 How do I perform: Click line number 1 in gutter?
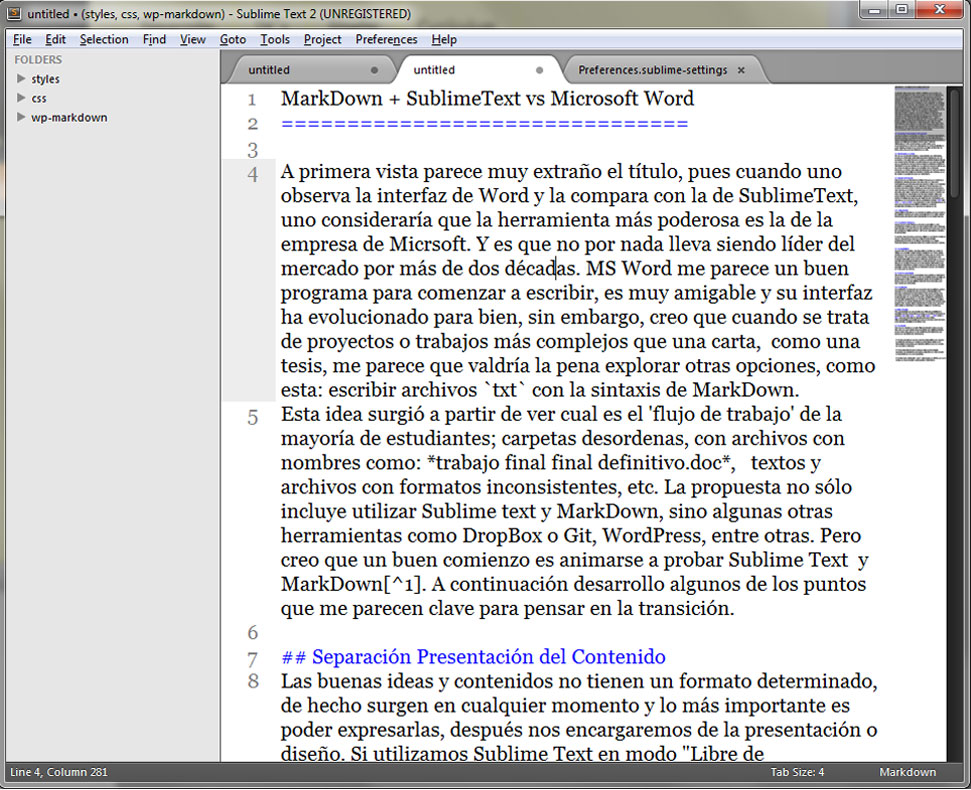point(252,100)
